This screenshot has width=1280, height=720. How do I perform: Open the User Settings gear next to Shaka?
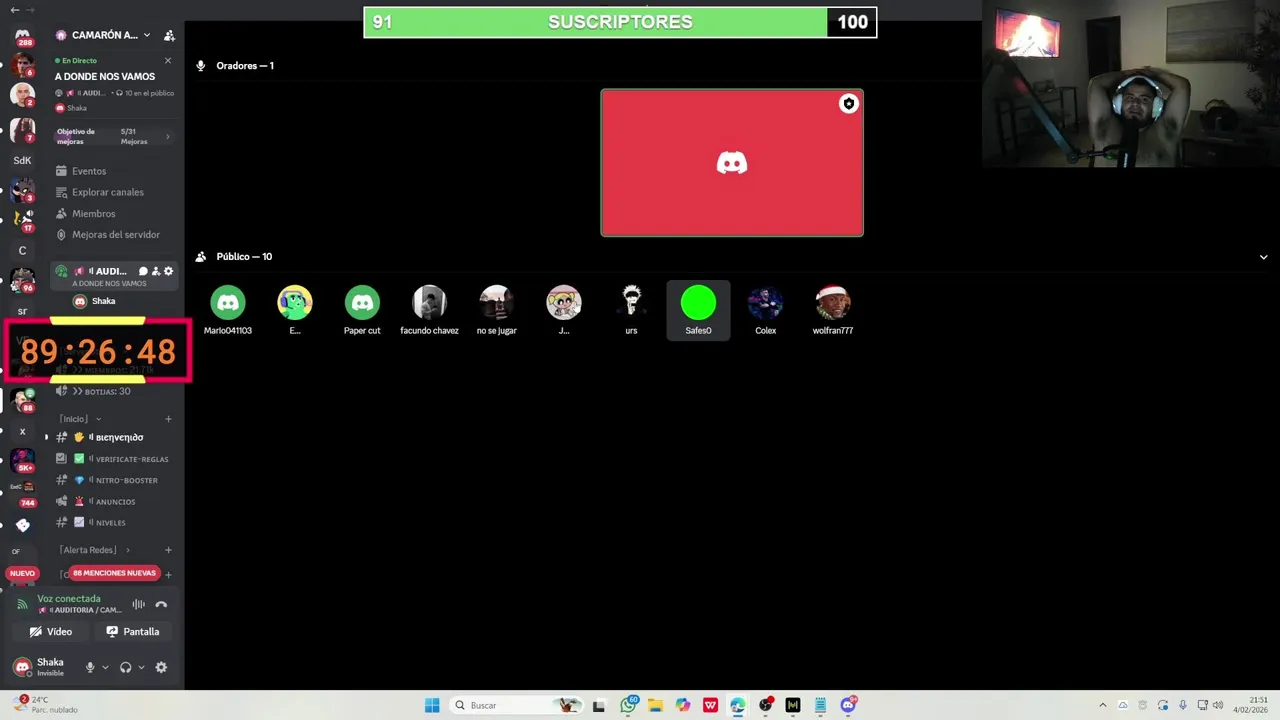tap(161, 667)
